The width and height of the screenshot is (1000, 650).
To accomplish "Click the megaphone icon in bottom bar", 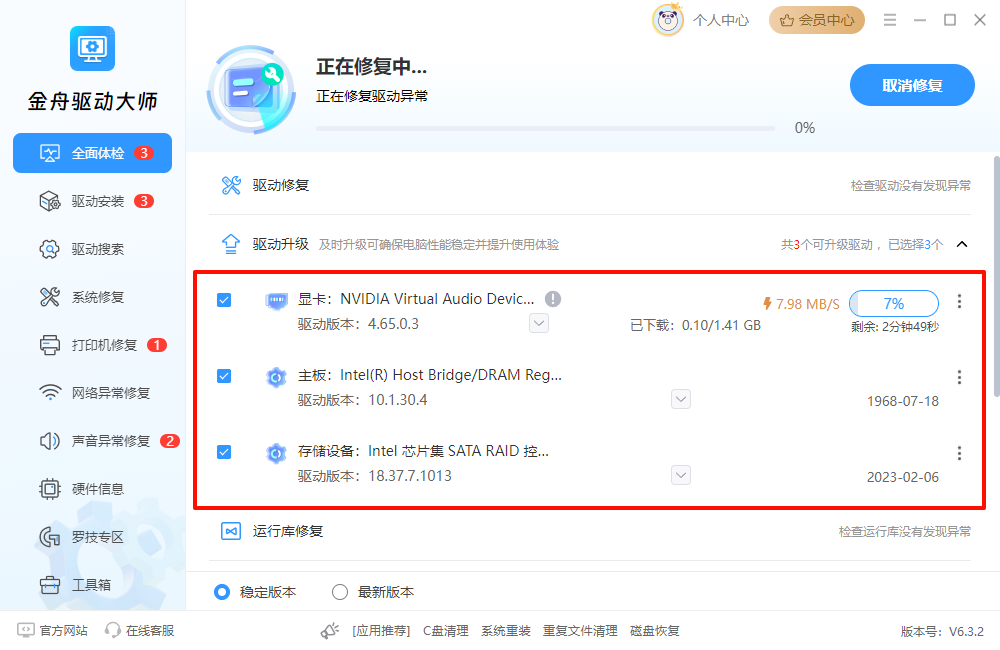I will pos(330,631).
